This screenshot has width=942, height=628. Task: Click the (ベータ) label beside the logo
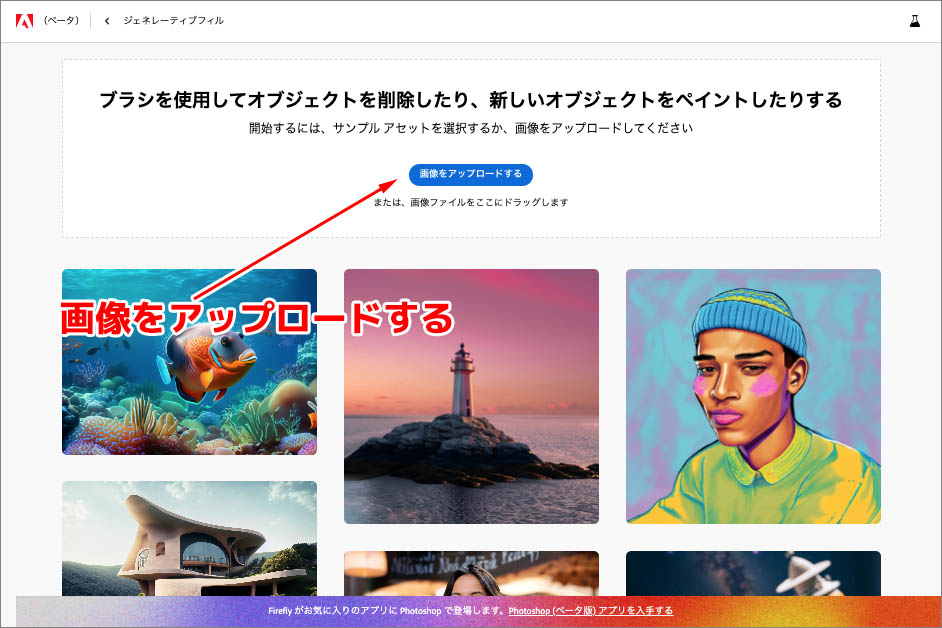point(61,21)
